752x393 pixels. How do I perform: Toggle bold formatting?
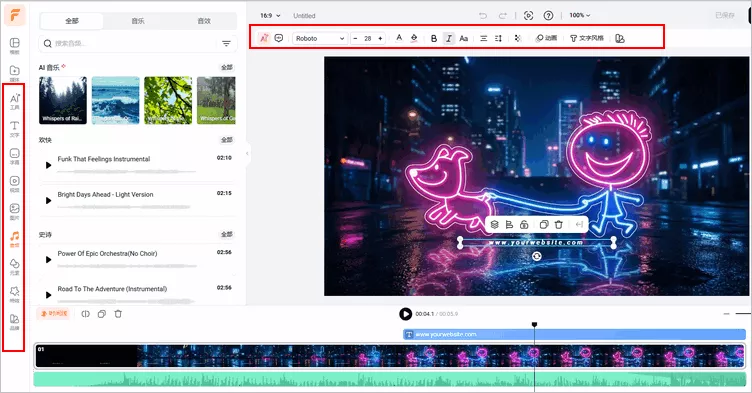coord(434,38)
